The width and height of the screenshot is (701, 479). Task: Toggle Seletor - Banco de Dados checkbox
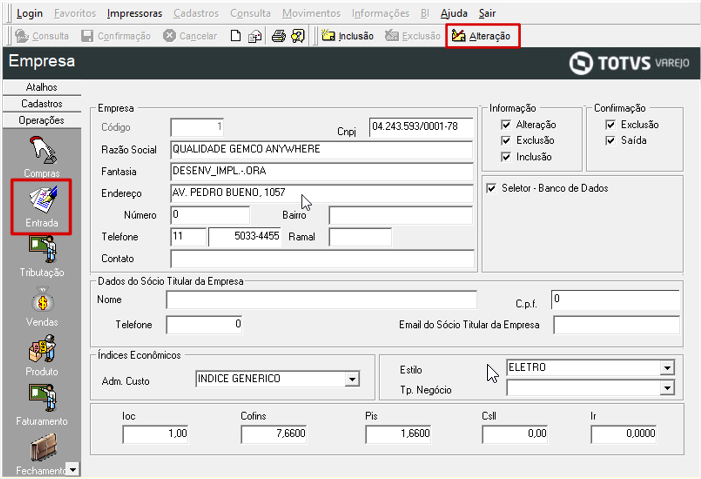pyautogui.click(x=491, y=188)
